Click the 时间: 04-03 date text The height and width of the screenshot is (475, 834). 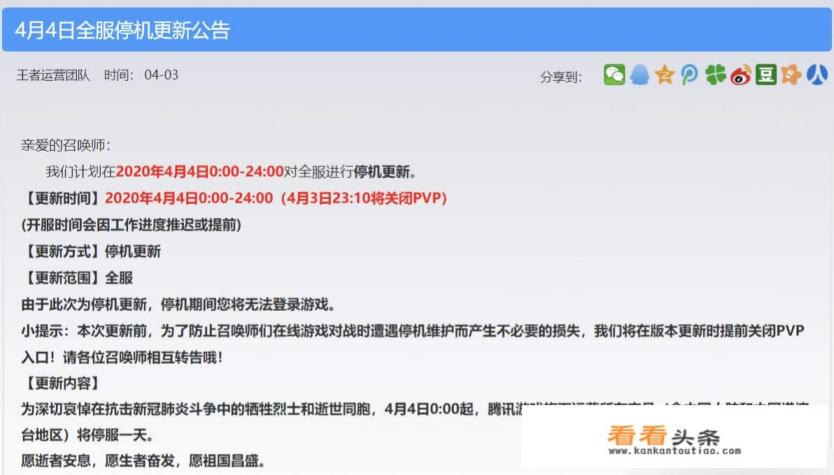click(141, 75)
